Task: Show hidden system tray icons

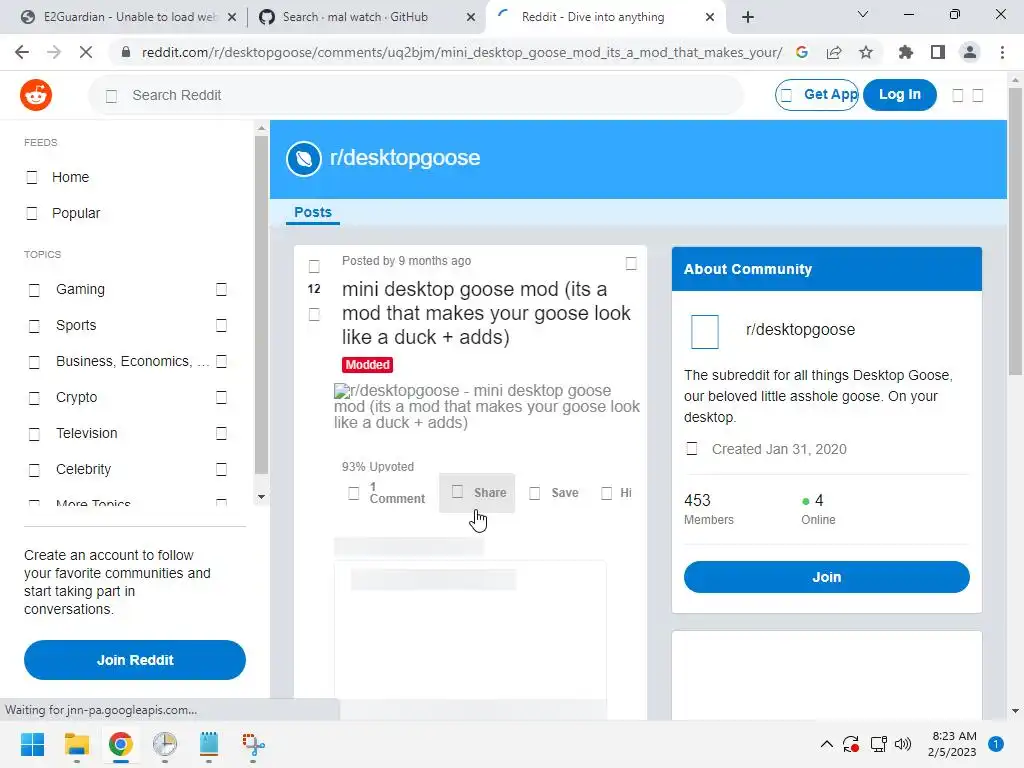Action: tap(826, 744)
